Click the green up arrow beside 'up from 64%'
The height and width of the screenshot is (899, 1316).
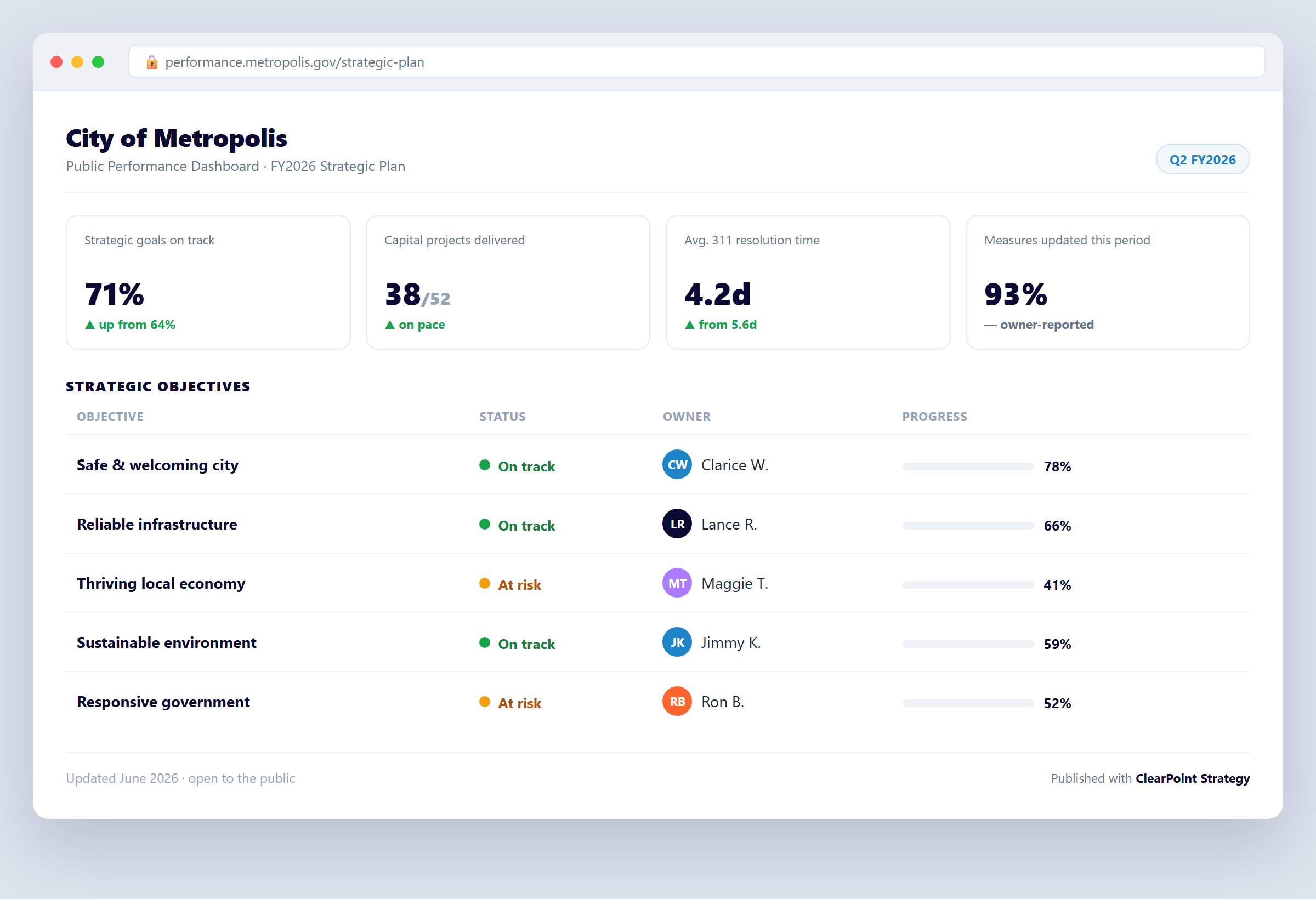point(89,325)
